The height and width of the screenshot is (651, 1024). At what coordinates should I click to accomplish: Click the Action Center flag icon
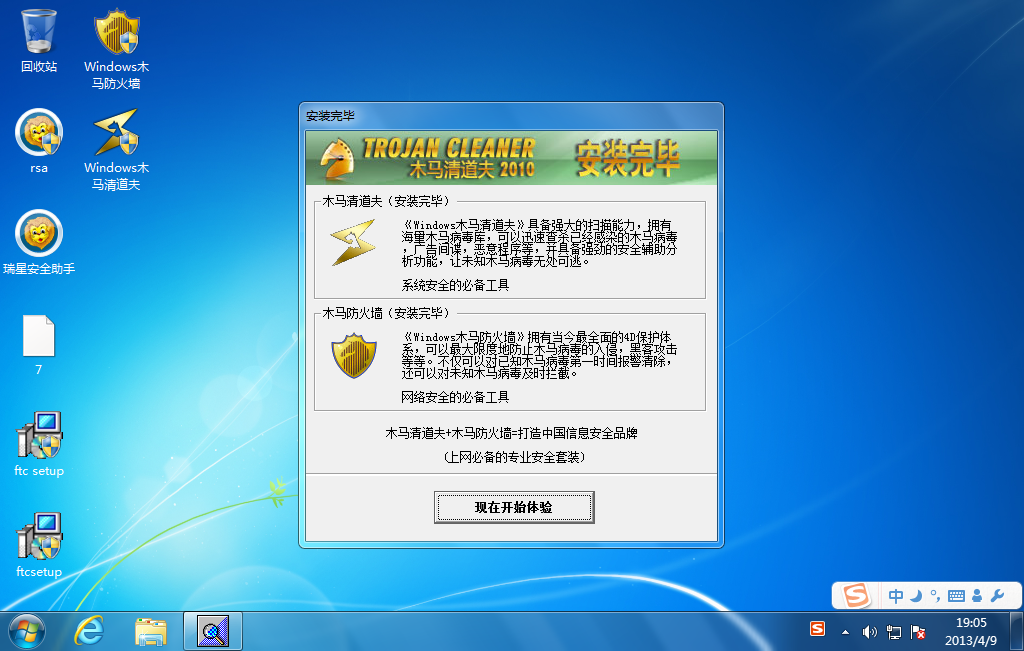coord(918,632)
